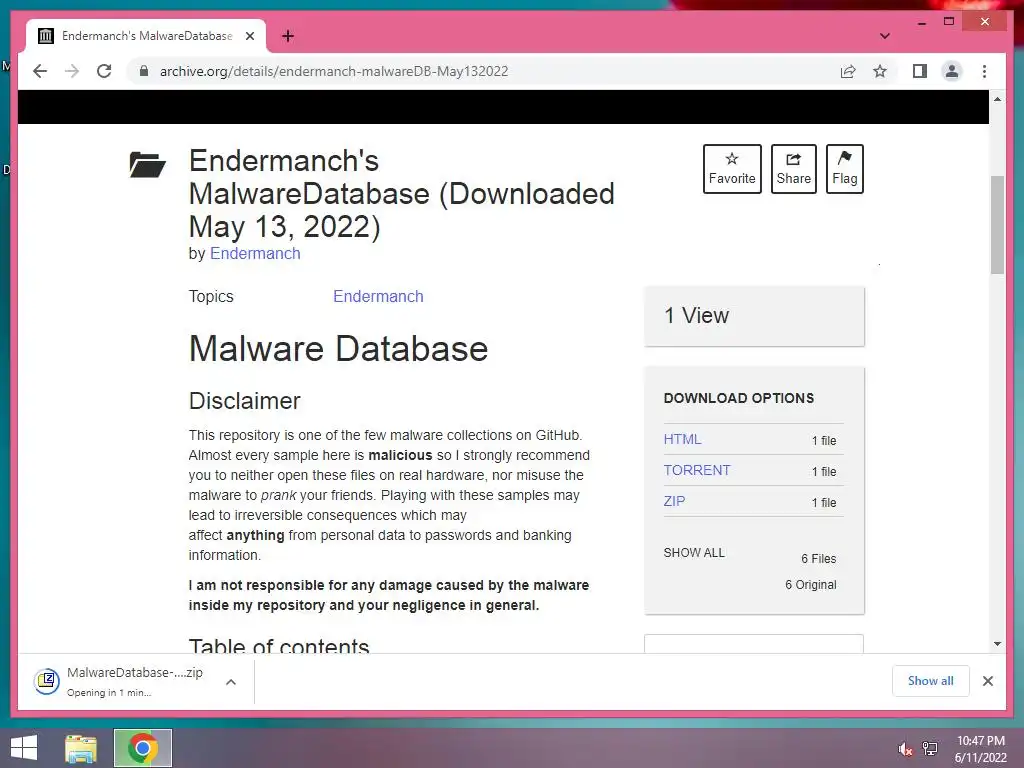1024x768 pixels.
Task: Close the downloads bar
Action: point(987,681)
